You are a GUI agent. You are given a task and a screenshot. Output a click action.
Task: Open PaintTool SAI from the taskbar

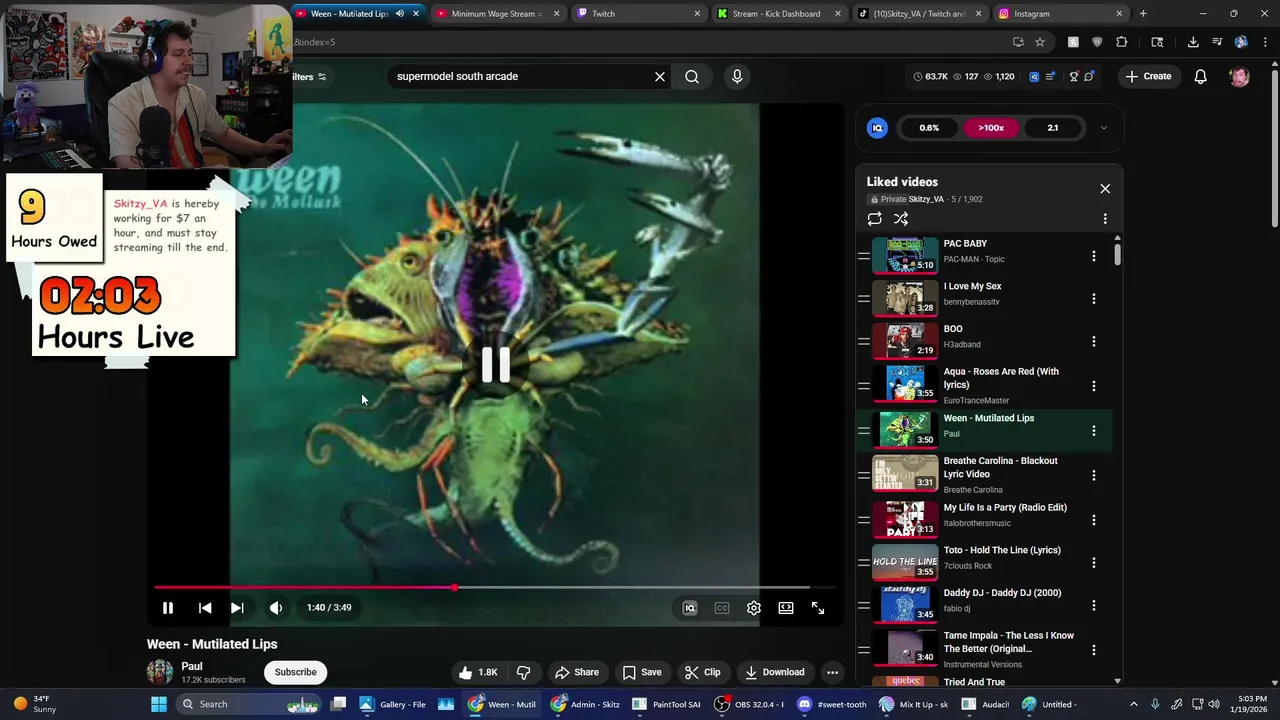(666, 704)
